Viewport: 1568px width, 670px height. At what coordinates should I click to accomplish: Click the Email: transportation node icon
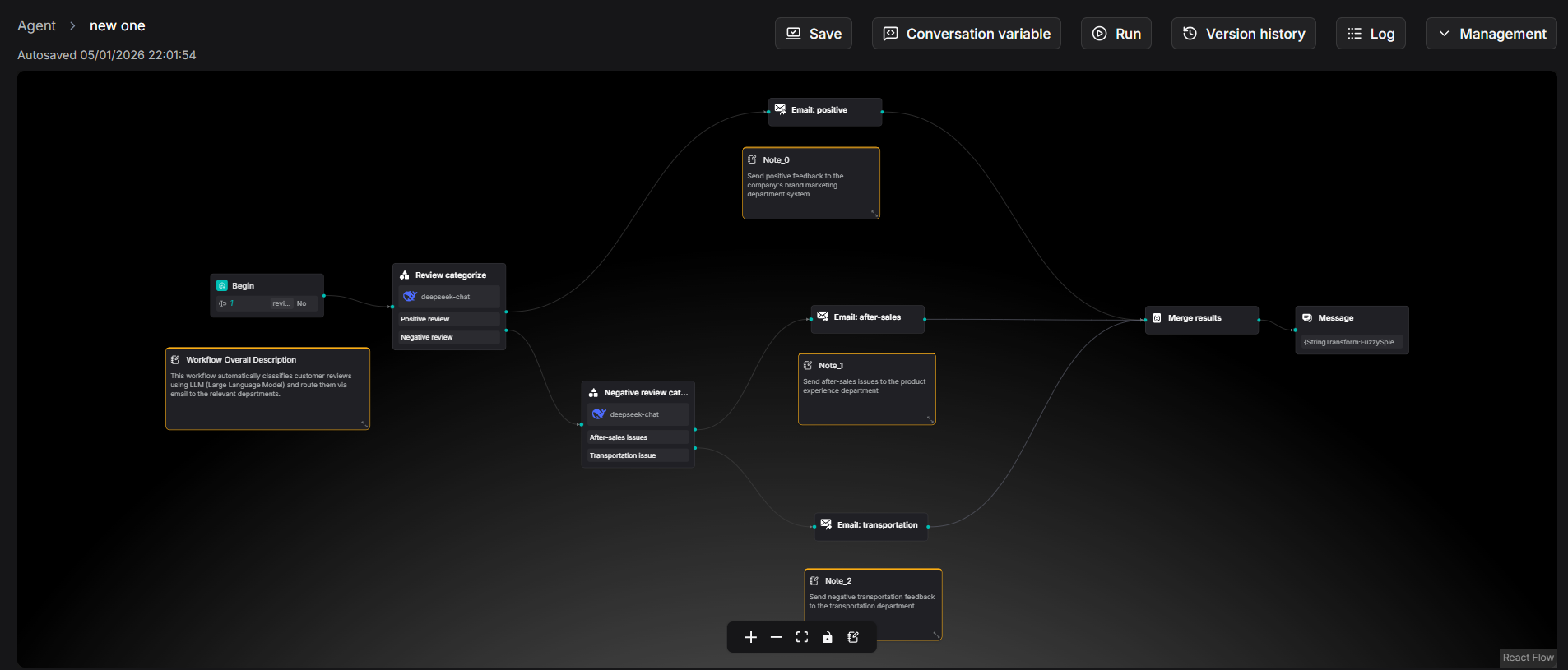pyautogui.click(x=826, y=524)
